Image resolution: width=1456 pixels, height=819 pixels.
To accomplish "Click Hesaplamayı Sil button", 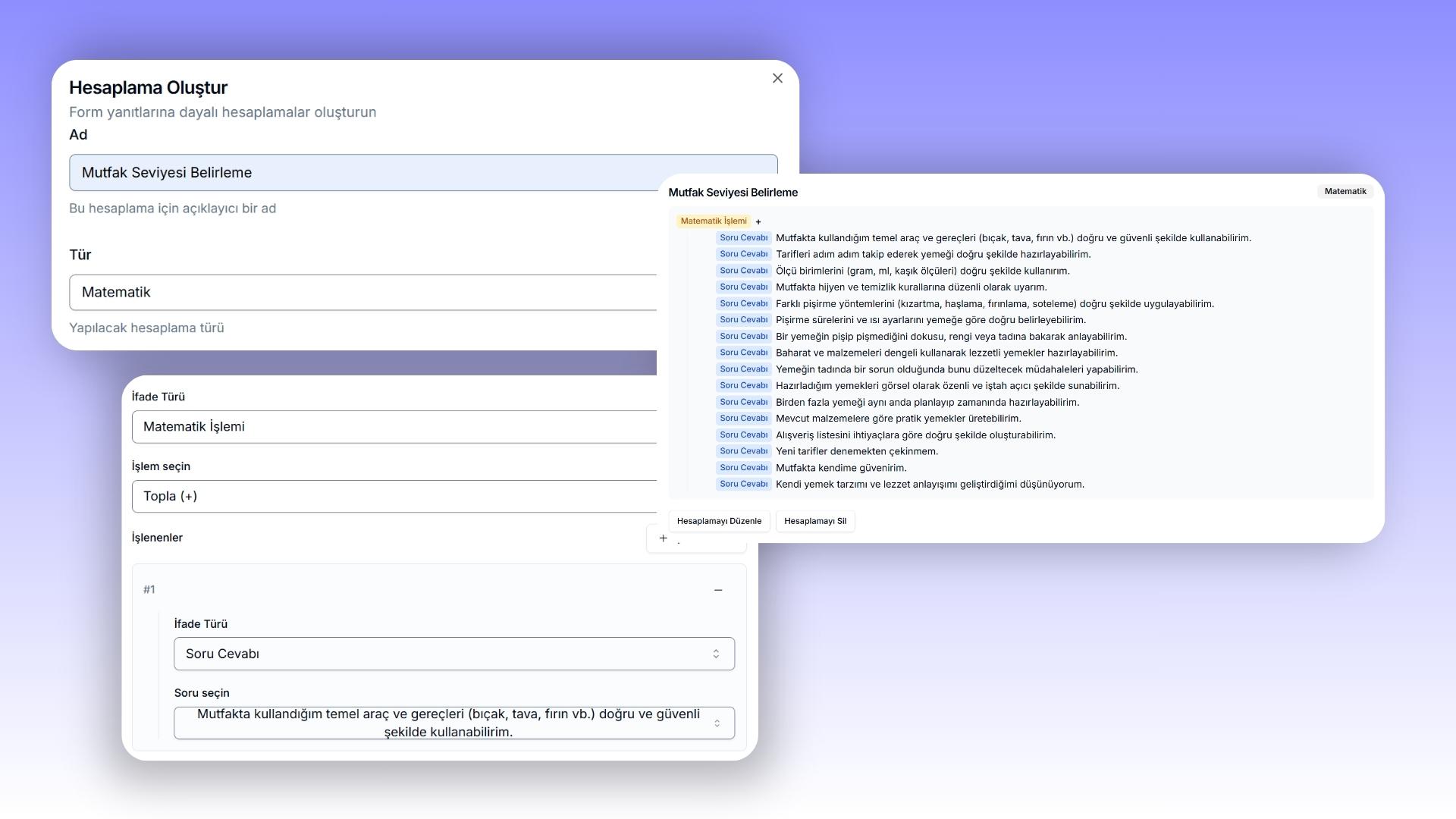I will point(814,521).
